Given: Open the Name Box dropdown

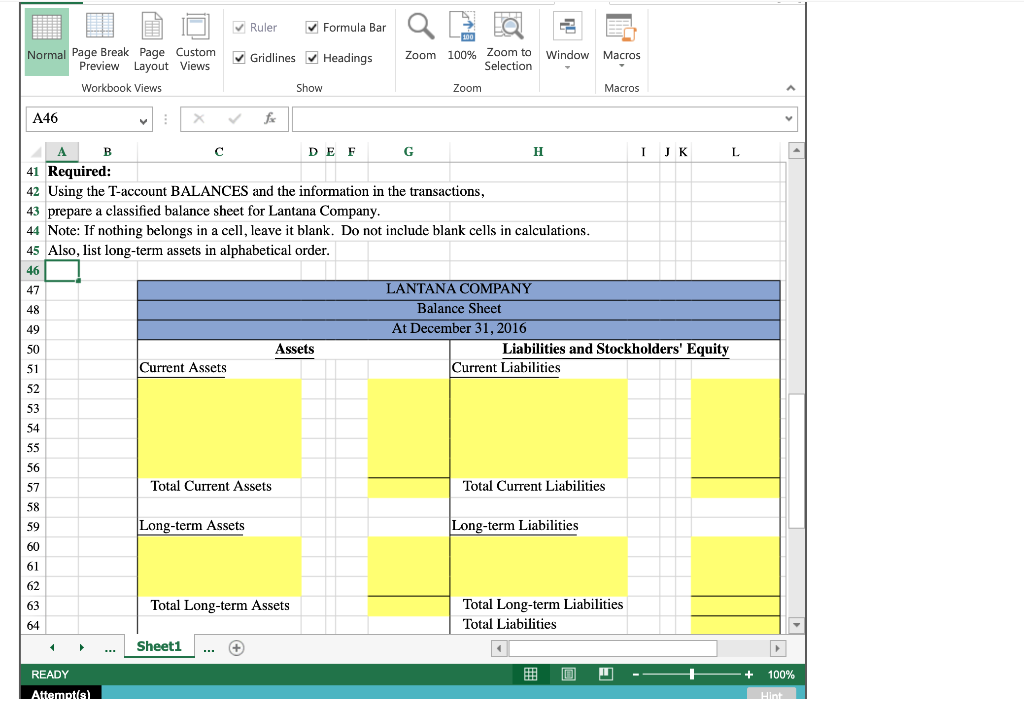Looking at the screenshot, I should tap(144, 119).
